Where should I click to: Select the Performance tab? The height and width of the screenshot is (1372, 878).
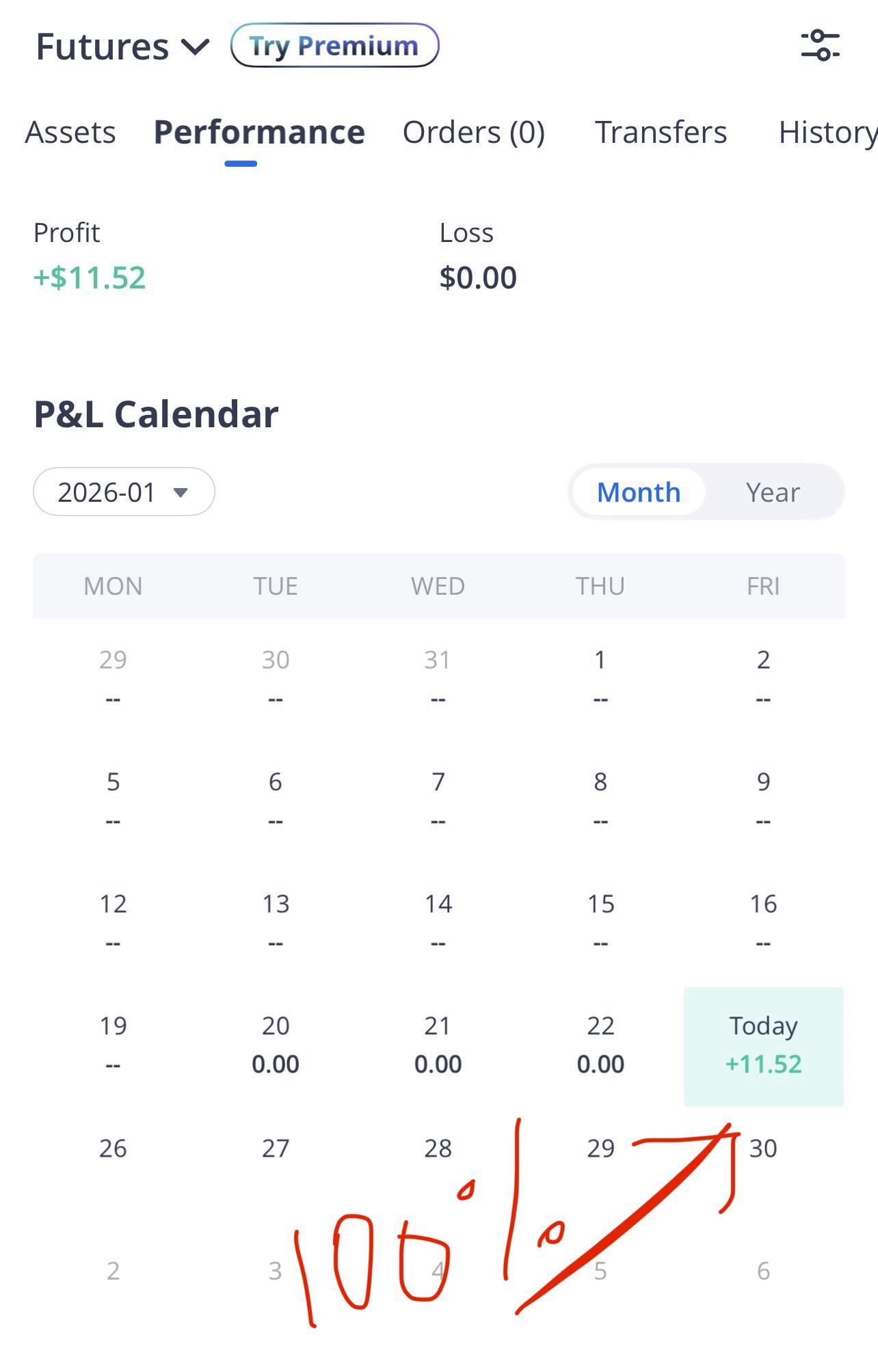tap(259, 133)
